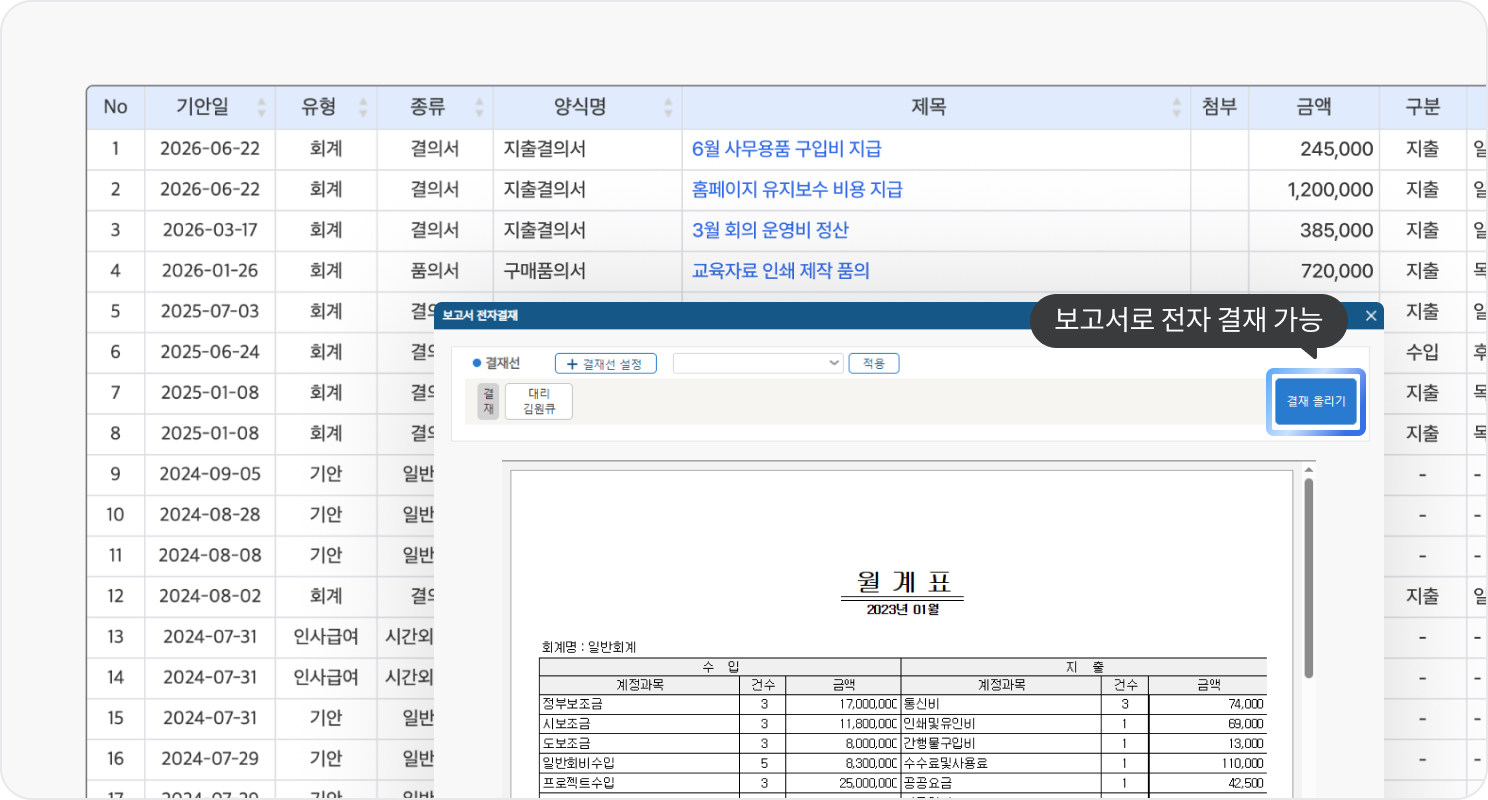Close the 보고서 전자결재 dialog
1488x800 pixels.
tap(1371, 316)
